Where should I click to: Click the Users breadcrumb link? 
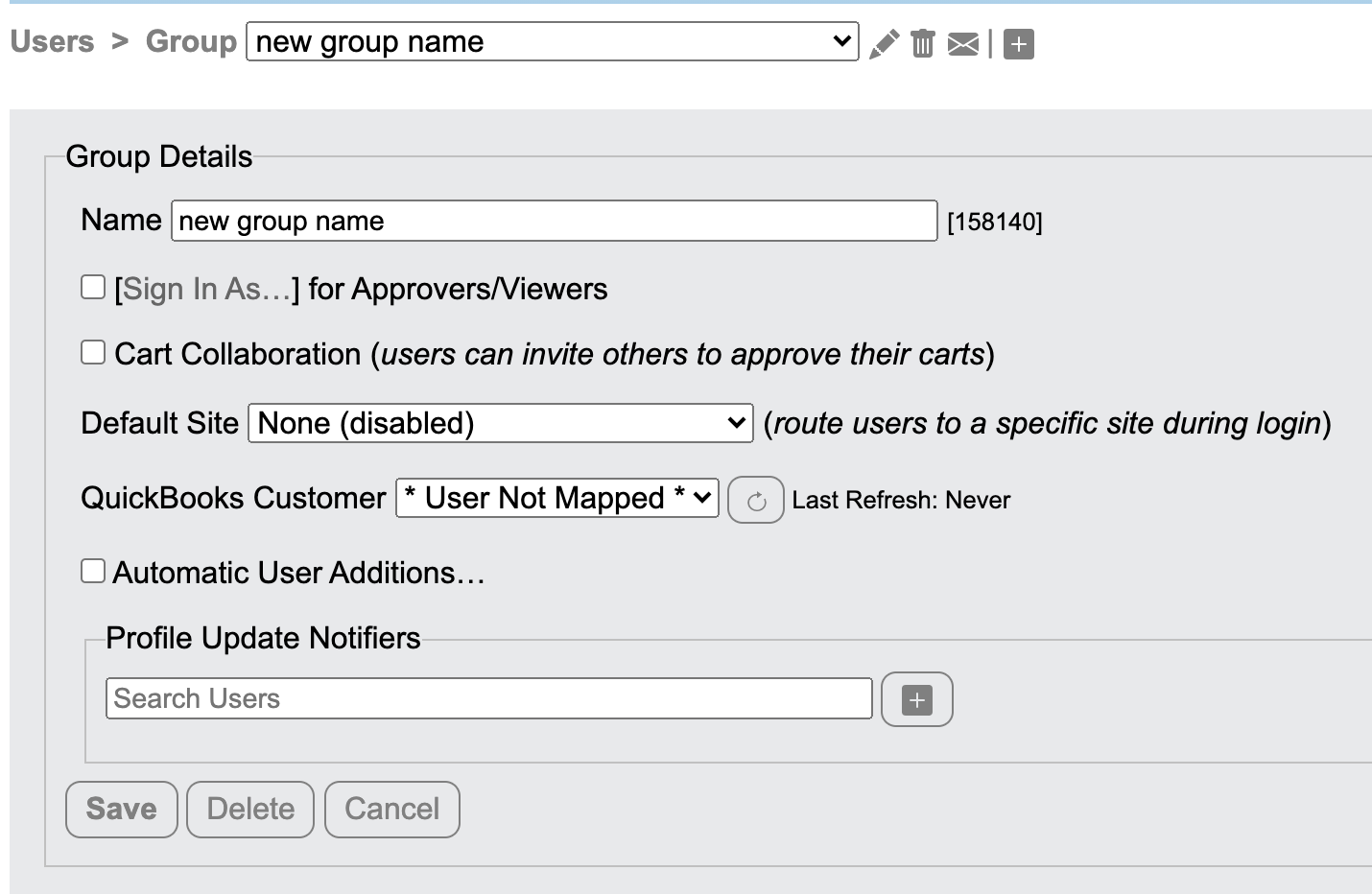[x=52, y=41]
